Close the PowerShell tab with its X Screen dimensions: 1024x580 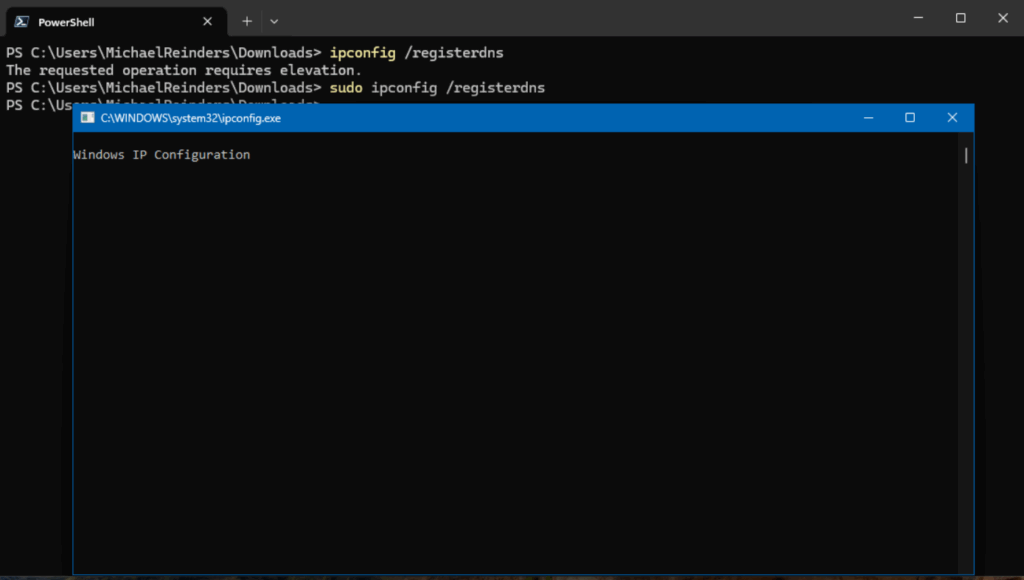[207, 21]
